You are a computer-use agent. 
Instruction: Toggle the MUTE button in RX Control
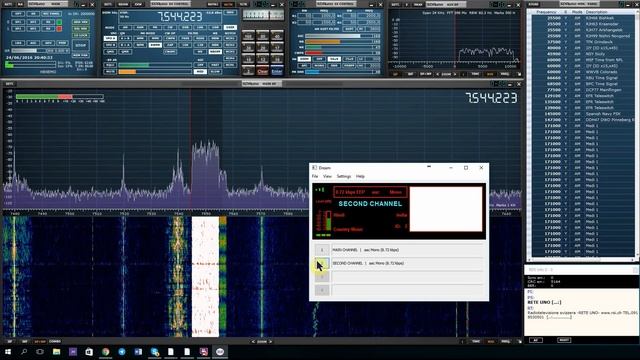(x=110, y=72)
